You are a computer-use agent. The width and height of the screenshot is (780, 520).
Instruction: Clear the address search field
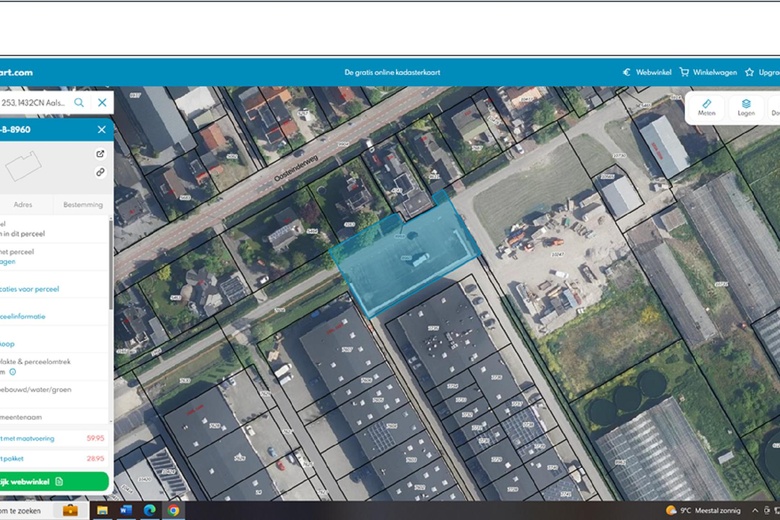(x=102, y=102)
